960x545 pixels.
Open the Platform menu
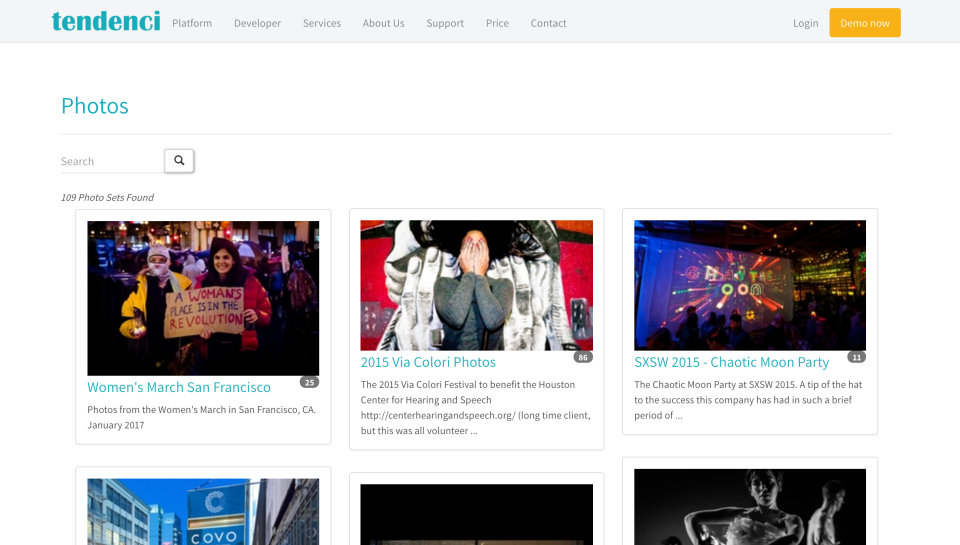point(192,23)
